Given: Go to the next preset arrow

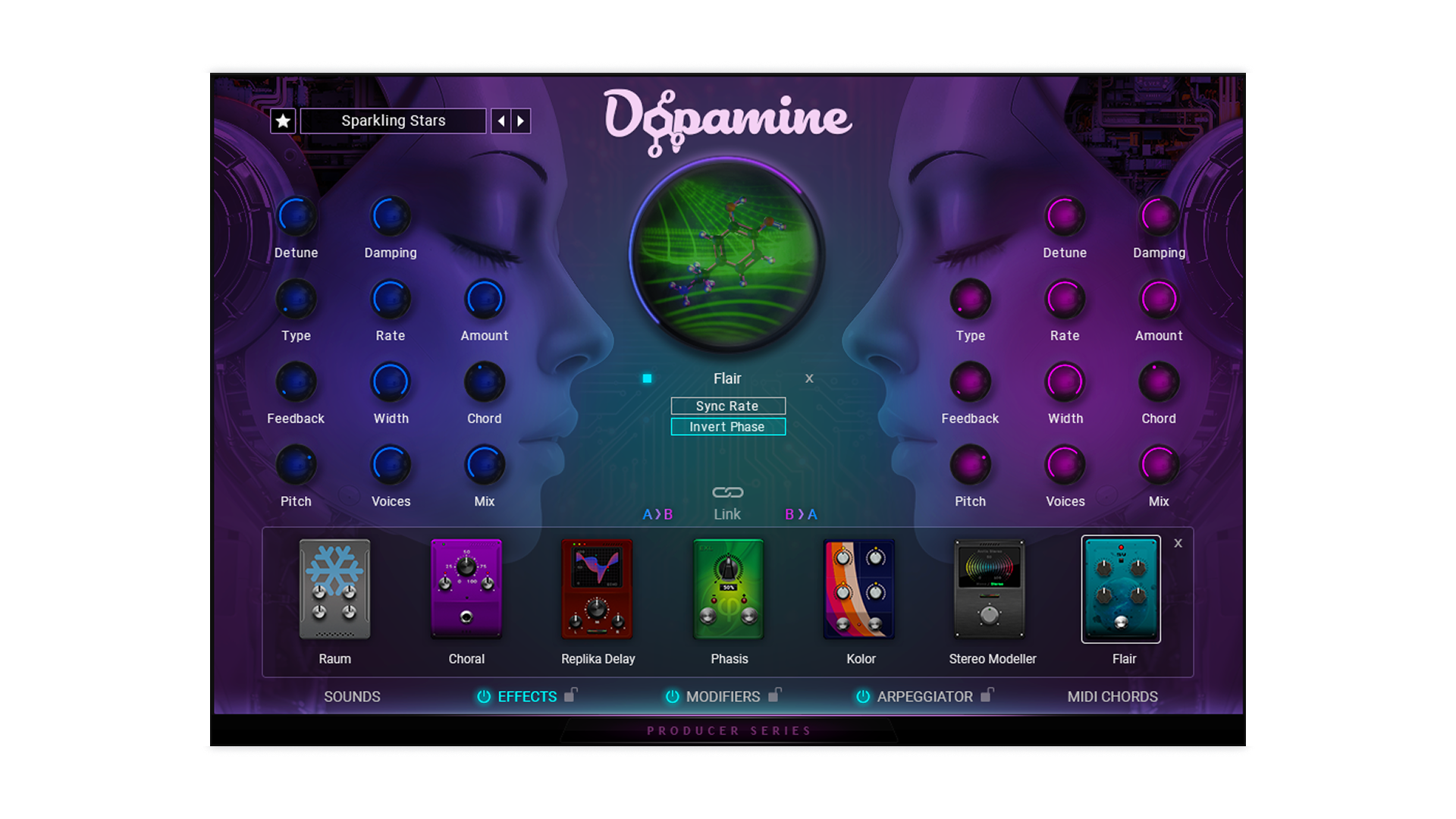Looking at the screenshot, I should point(521,121).
